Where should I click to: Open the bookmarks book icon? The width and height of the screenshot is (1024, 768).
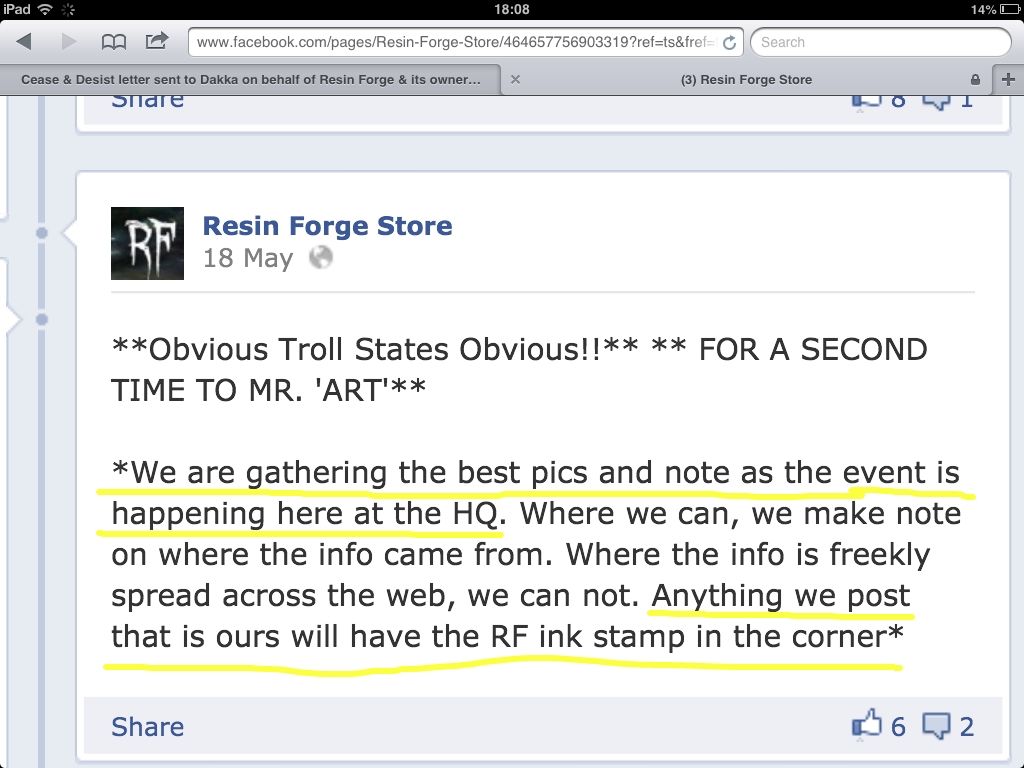tap(114, 42)
